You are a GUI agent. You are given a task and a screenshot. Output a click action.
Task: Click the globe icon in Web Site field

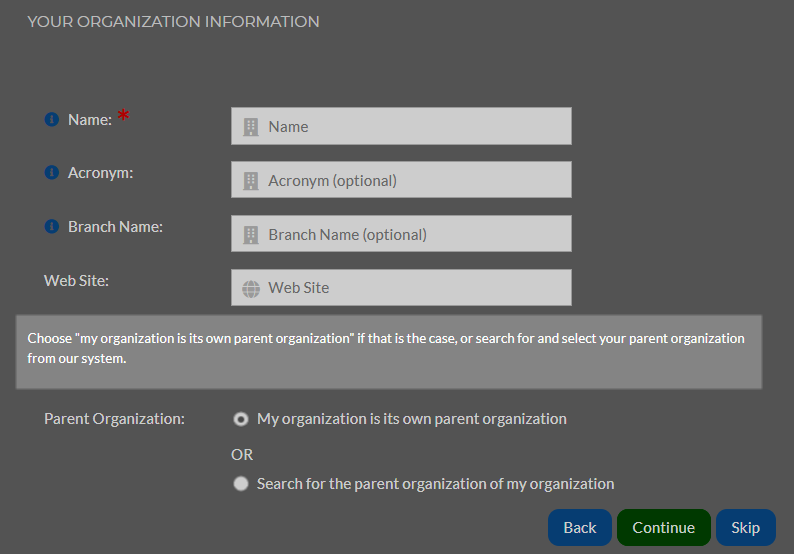pyautogui.click(x=251, y=289)
